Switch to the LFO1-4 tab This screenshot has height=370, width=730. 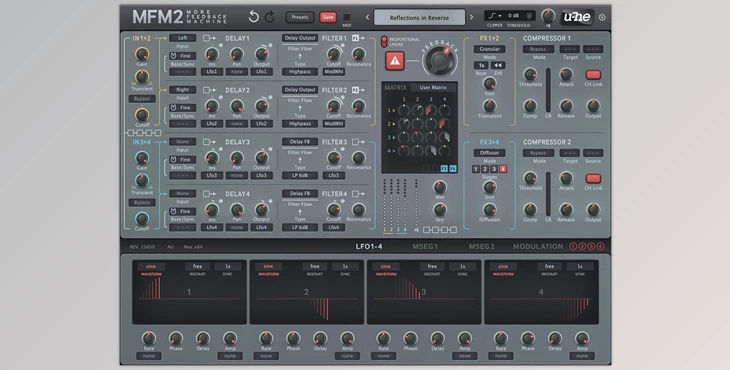[369, 246]
